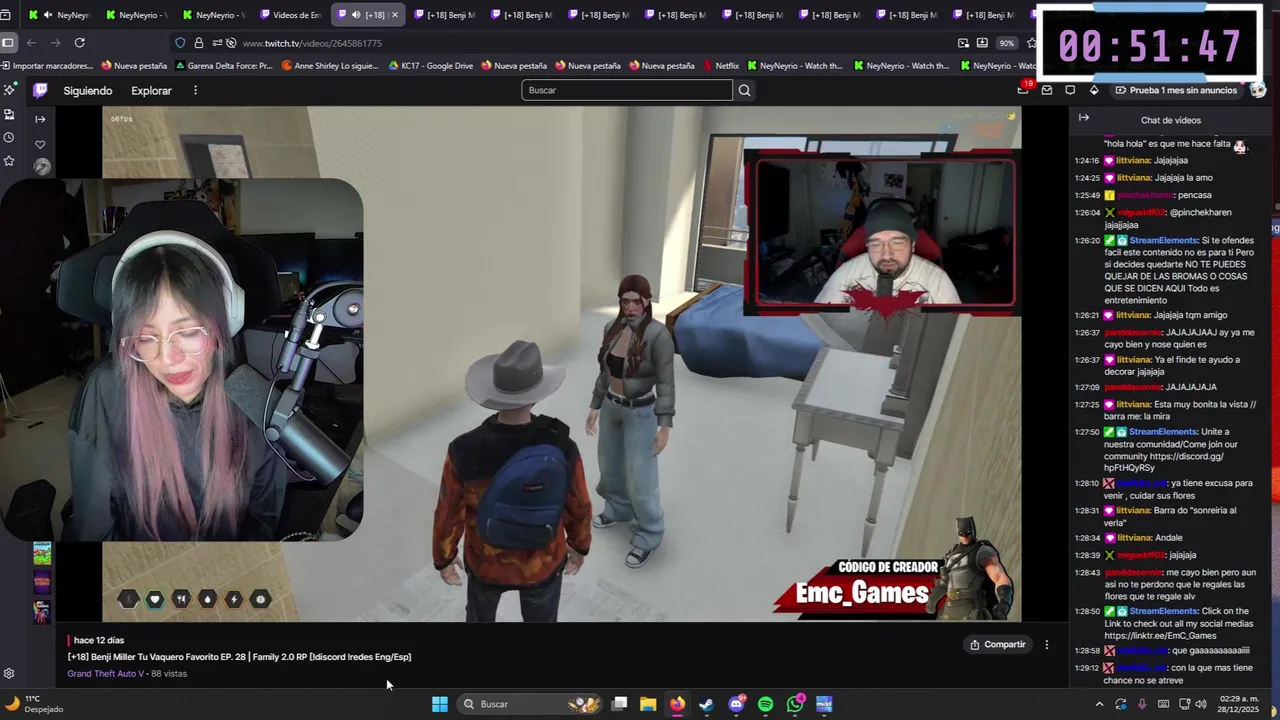Open the Windows Start menu
This screenshot has width=1280, height=720.
(440, 704)
